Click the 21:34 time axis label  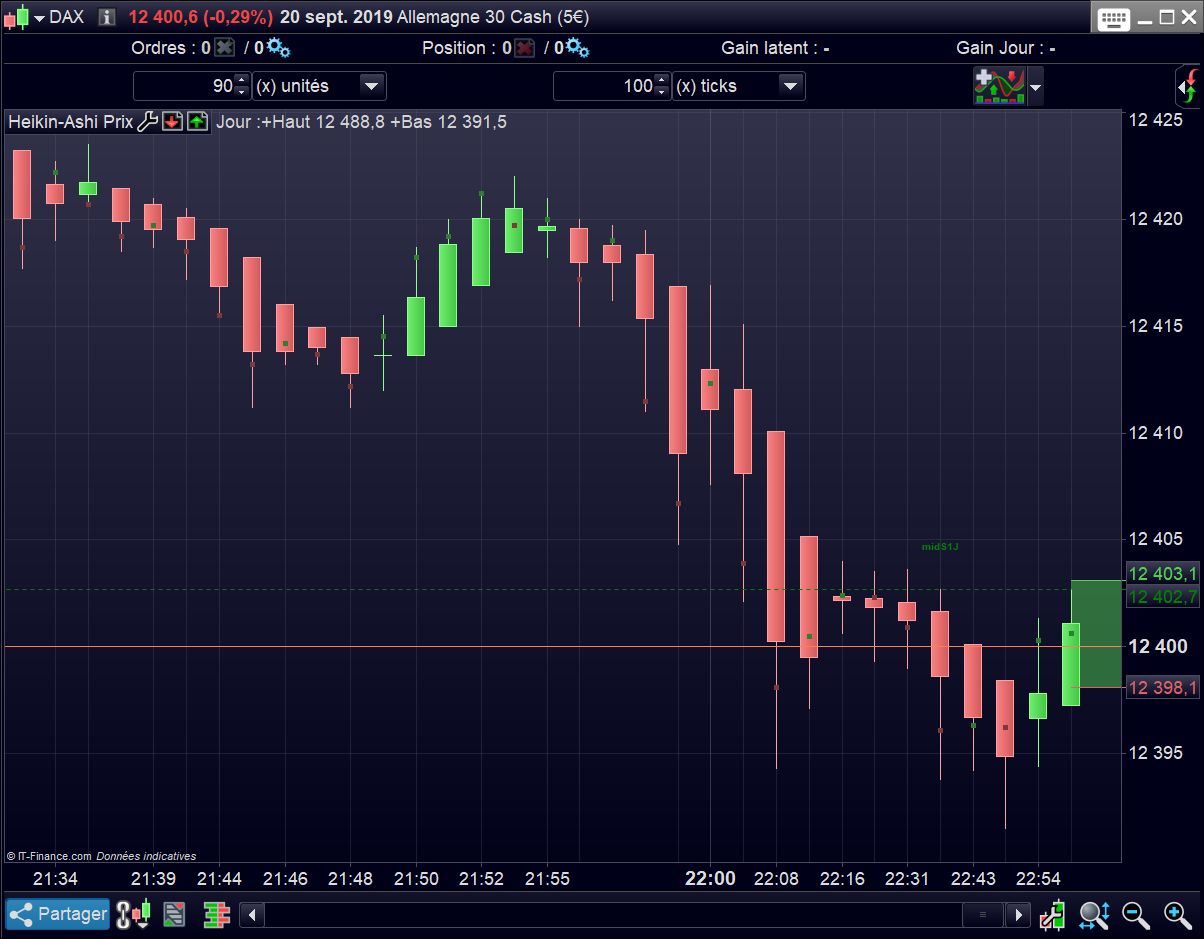pyautogui.click(x=55, y=878)
